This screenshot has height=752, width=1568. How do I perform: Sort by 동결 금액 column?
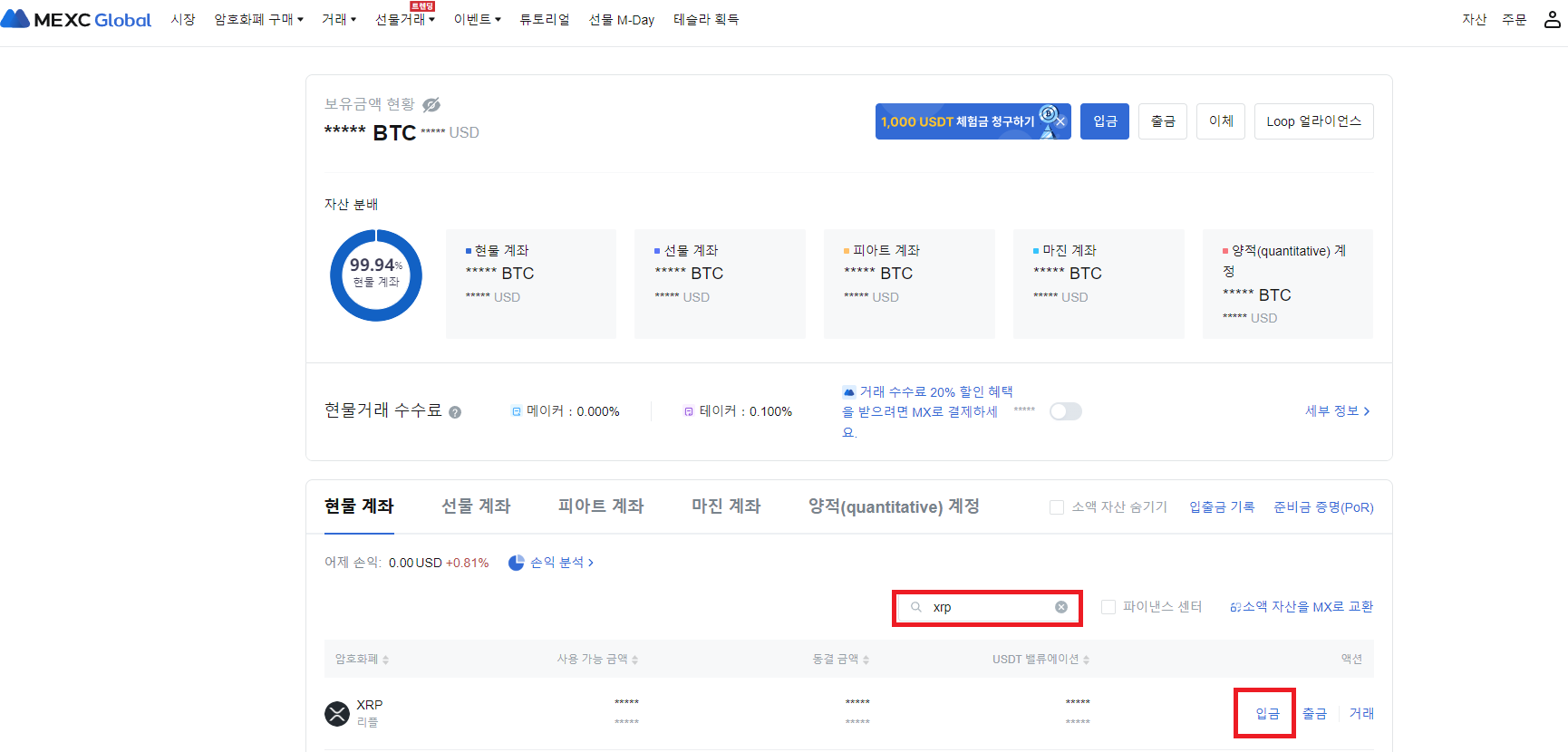click(x=840, y=660)
